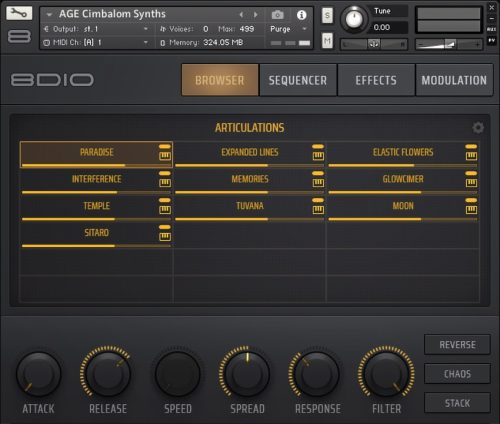Open the Purge dropdown menu
The height and width of the screenshot is (424, 500).
click(x=288, y=29)
